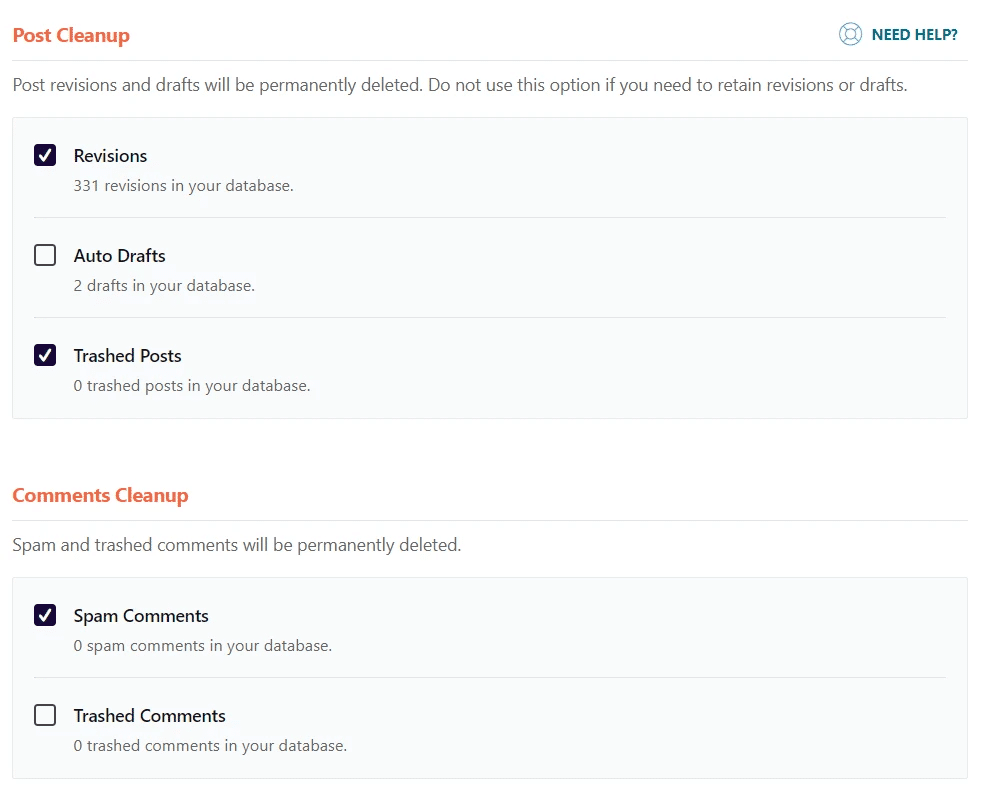This screenshot has width=985, height=798.
Task: Uncheck the Spam Comments option
Action: tap(45, 615)
